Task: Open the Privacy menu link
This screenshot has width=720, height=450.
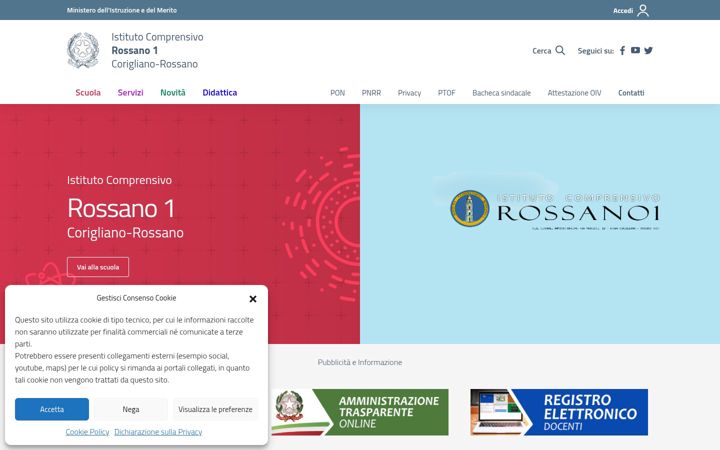Action: pos(409,93)
